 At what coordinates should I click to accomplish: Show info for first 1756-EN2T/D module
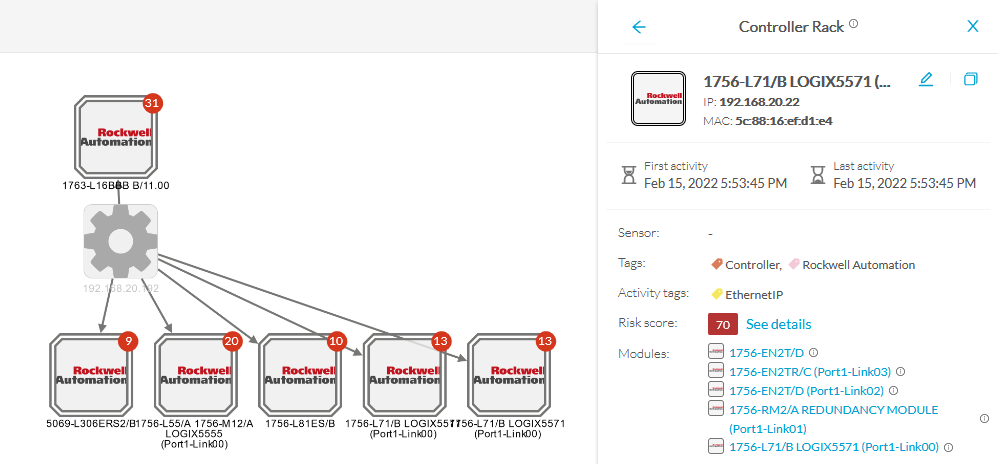tap(813, 352)
